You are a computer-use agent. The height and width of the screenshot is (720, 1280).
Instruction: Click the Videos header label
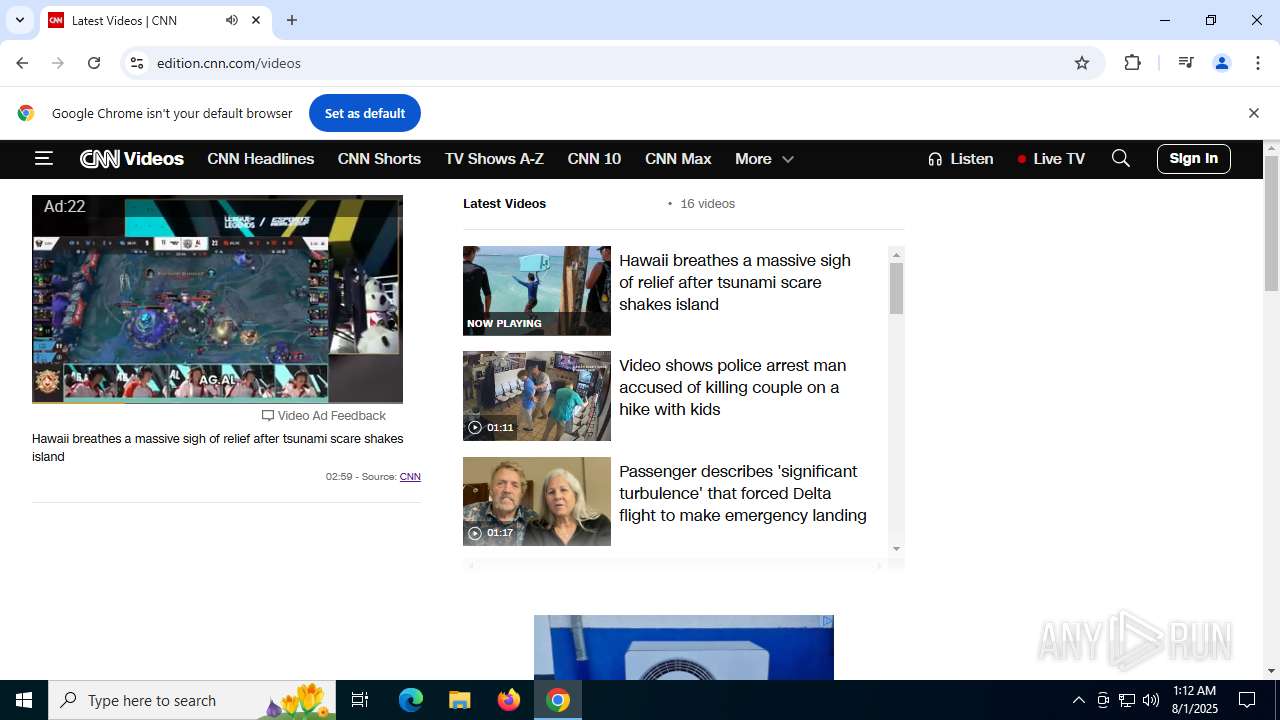pyautogui.click(x=154, y=159)
